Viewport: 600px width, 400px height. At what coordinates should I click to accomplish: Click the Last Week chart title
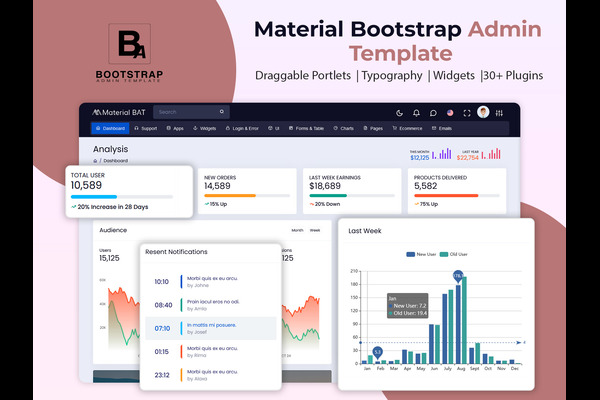tap(365, 231)
